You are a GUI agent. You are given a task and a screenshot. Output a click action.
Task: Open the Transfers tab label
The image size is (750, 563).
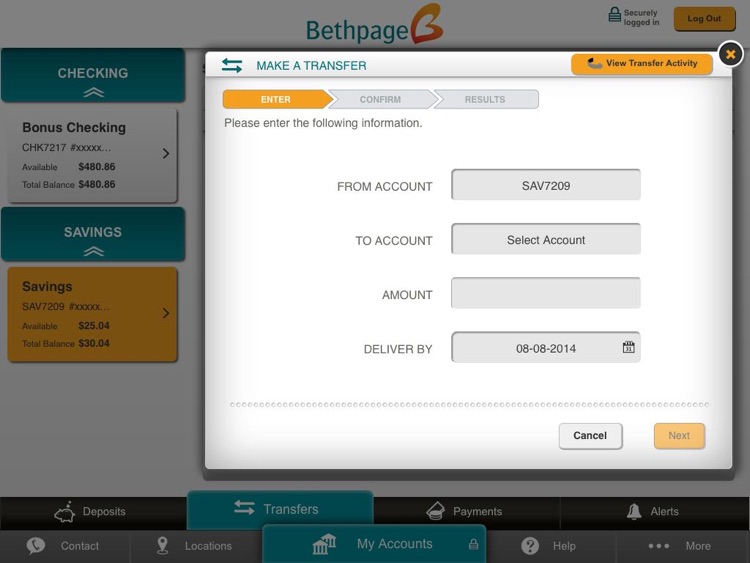pyautogui.click(x=291, y=509)
